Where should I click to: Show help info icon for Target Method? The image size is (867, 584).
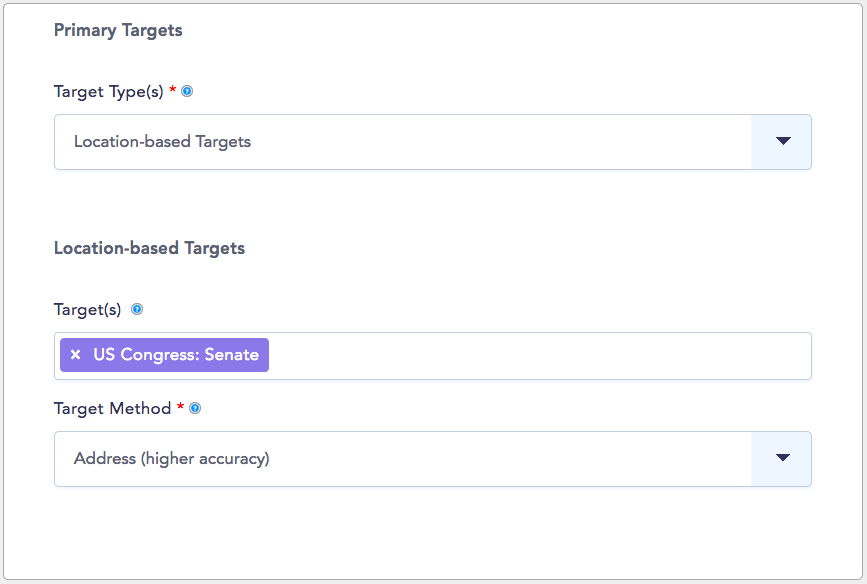click(x=195, y=408)
